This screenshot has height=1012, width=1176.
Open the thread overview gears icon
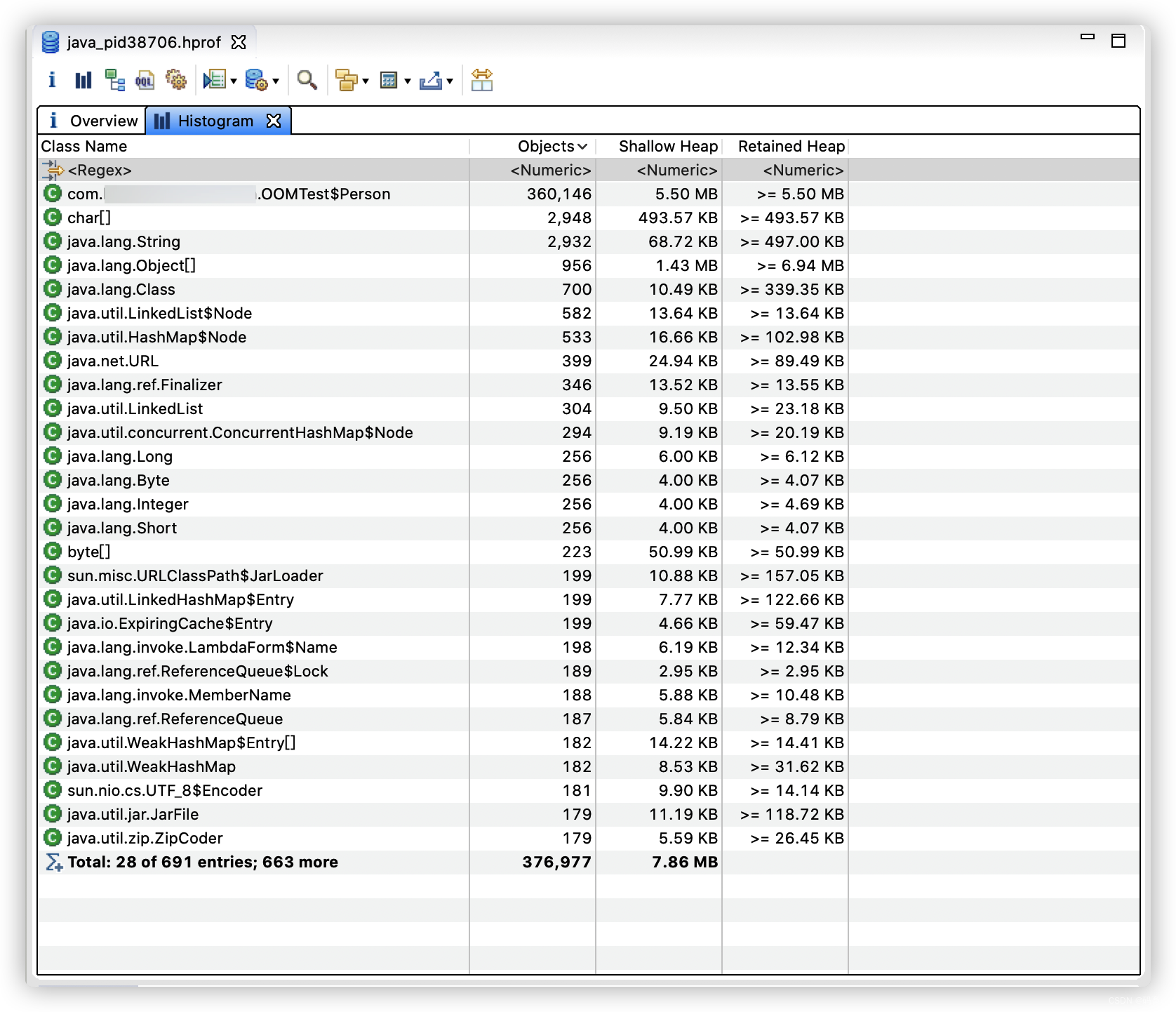175,80
